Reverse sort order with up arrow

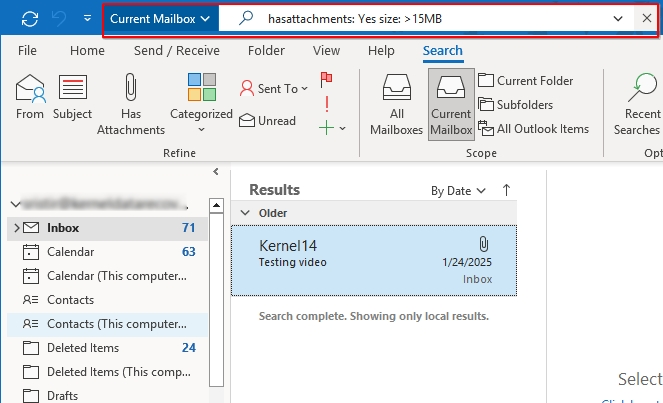click(506, 190)
